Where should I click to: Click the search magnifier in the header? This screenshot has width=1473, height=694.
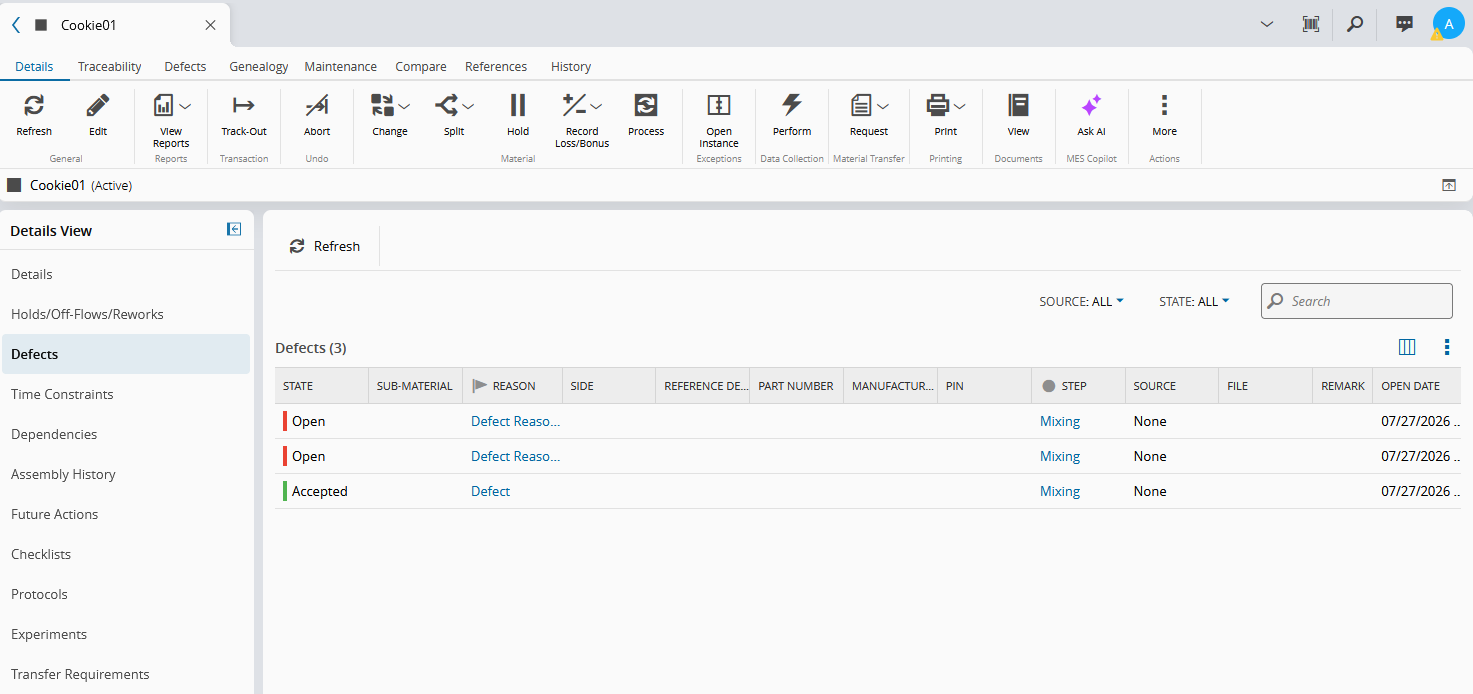pyautogui.click(x=1355, y=24)
